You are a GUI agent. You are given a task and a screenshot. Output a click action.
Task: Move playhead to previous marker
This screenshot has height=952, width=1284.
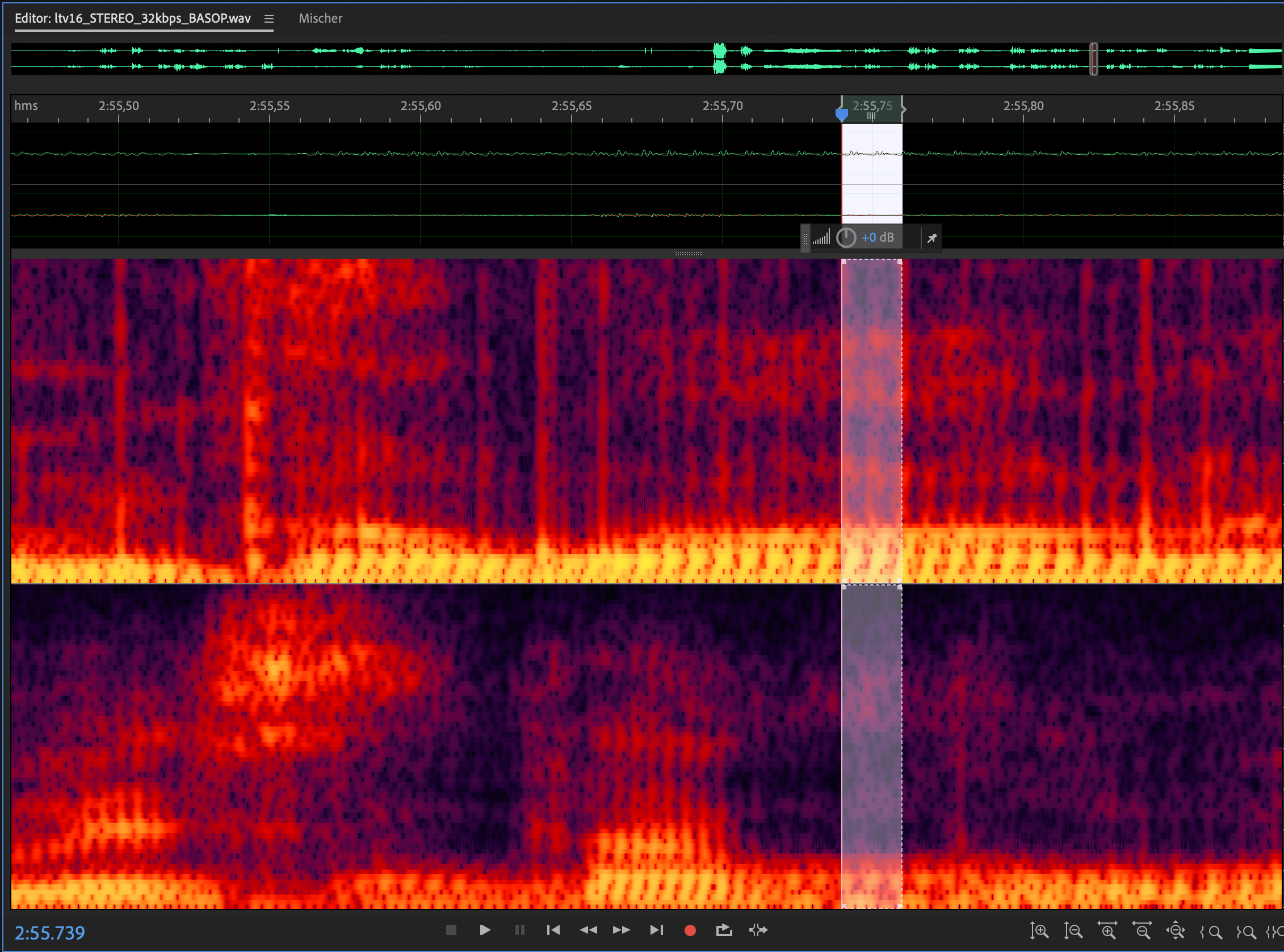[x=553, y=930]
